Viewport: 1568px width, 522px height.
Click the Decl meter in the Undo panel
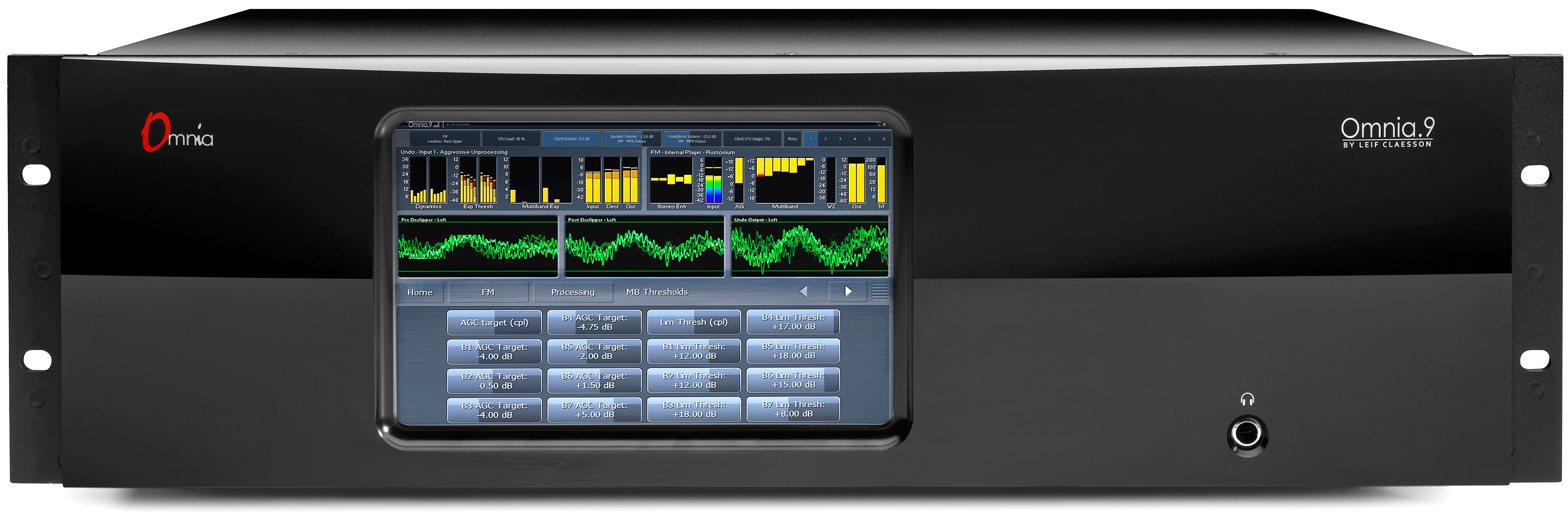[x=612, y=181]
